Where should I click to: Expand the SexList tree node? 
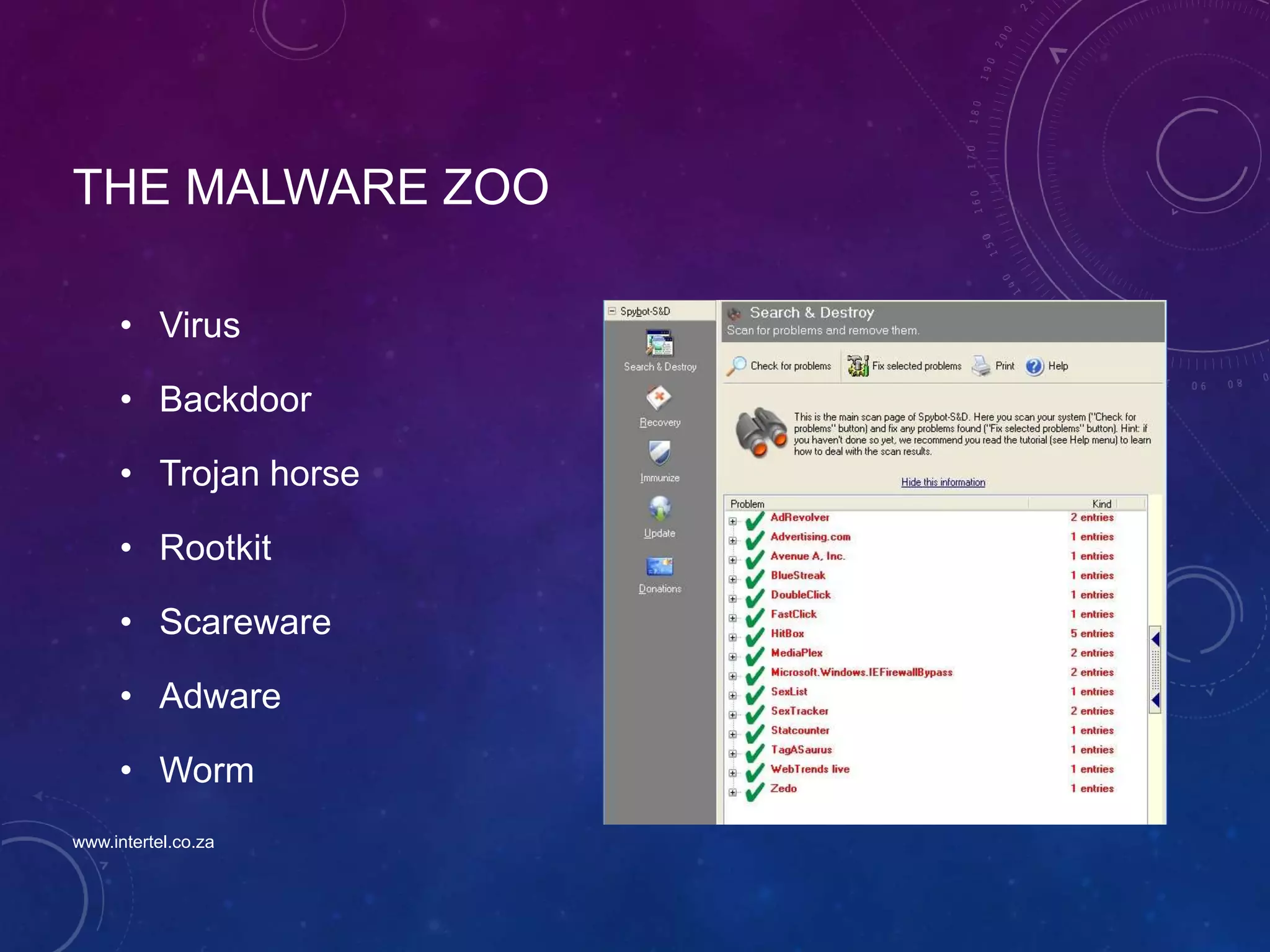pyautogui.click(x=732, y=695)
